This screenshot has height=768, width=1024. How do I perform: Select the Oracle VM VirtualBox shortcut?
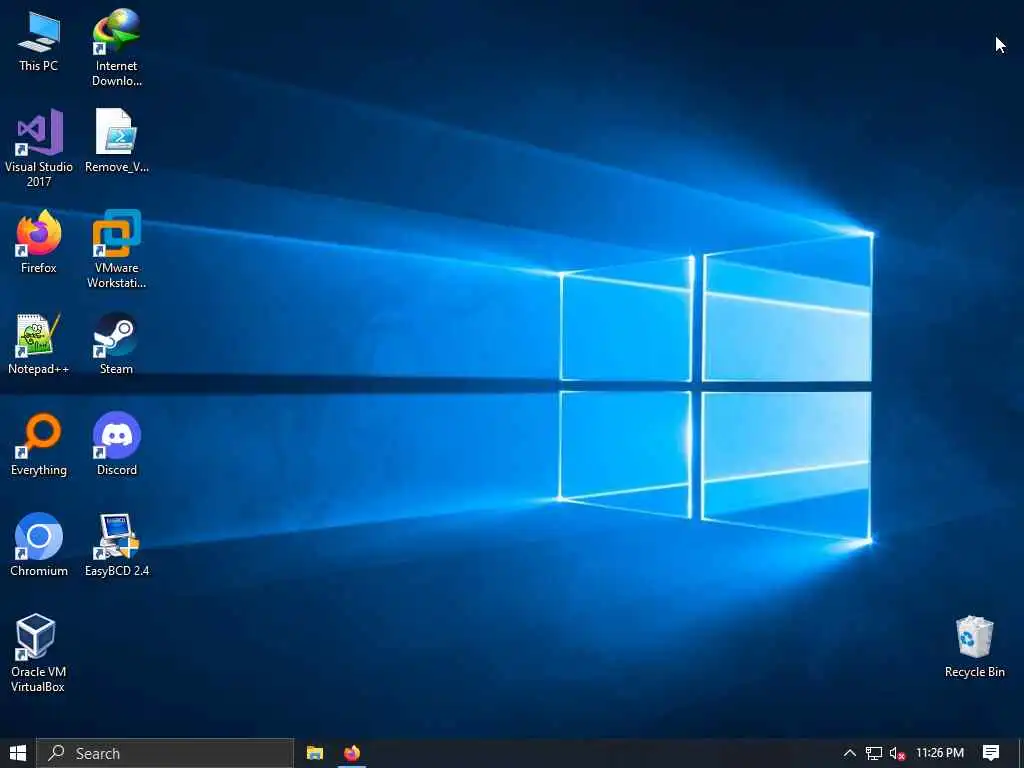pos(38,653)
